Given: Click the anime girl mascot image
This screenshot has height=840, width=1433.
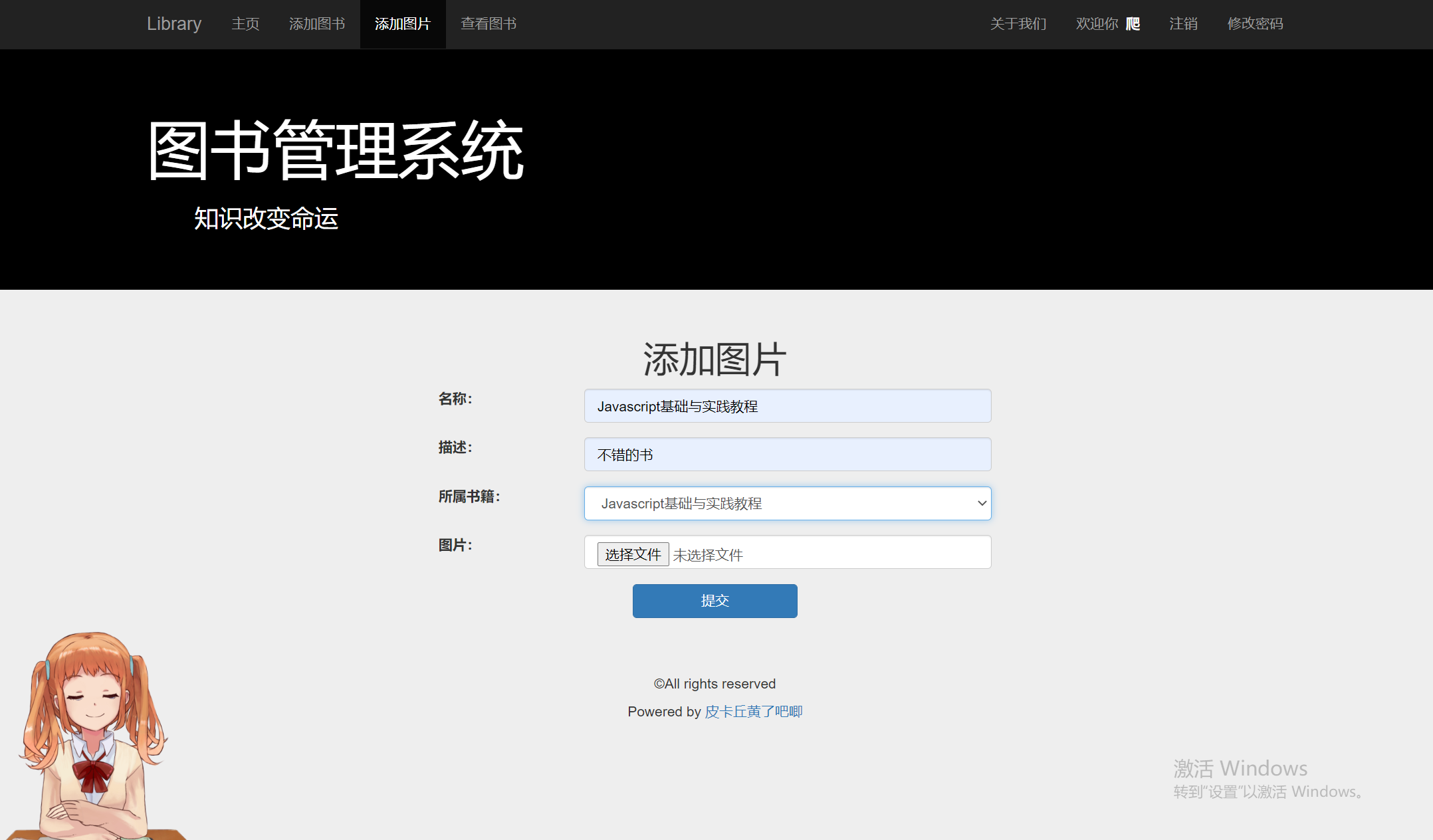Looking at the screenshot, I should (x=93, y=731).
